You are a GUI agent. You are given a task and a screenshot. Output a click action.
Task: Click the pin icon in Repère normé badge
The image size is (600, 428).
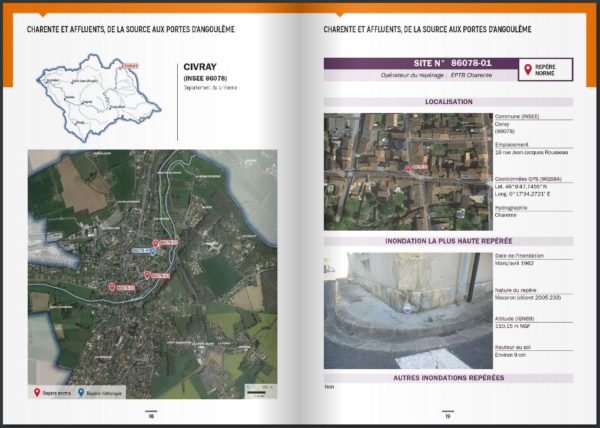(527, 69)
